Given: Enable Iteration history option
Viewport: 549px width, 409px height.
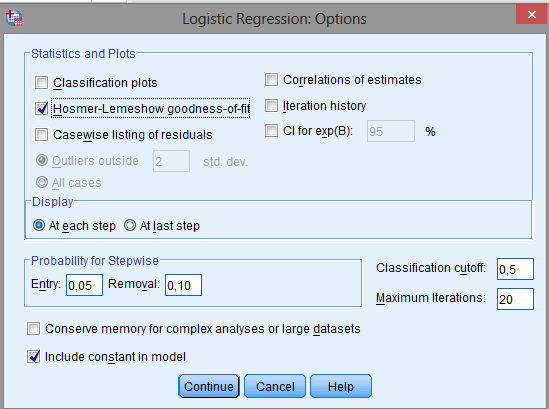Looking at the screenshot, I should (x=271, y=105).
